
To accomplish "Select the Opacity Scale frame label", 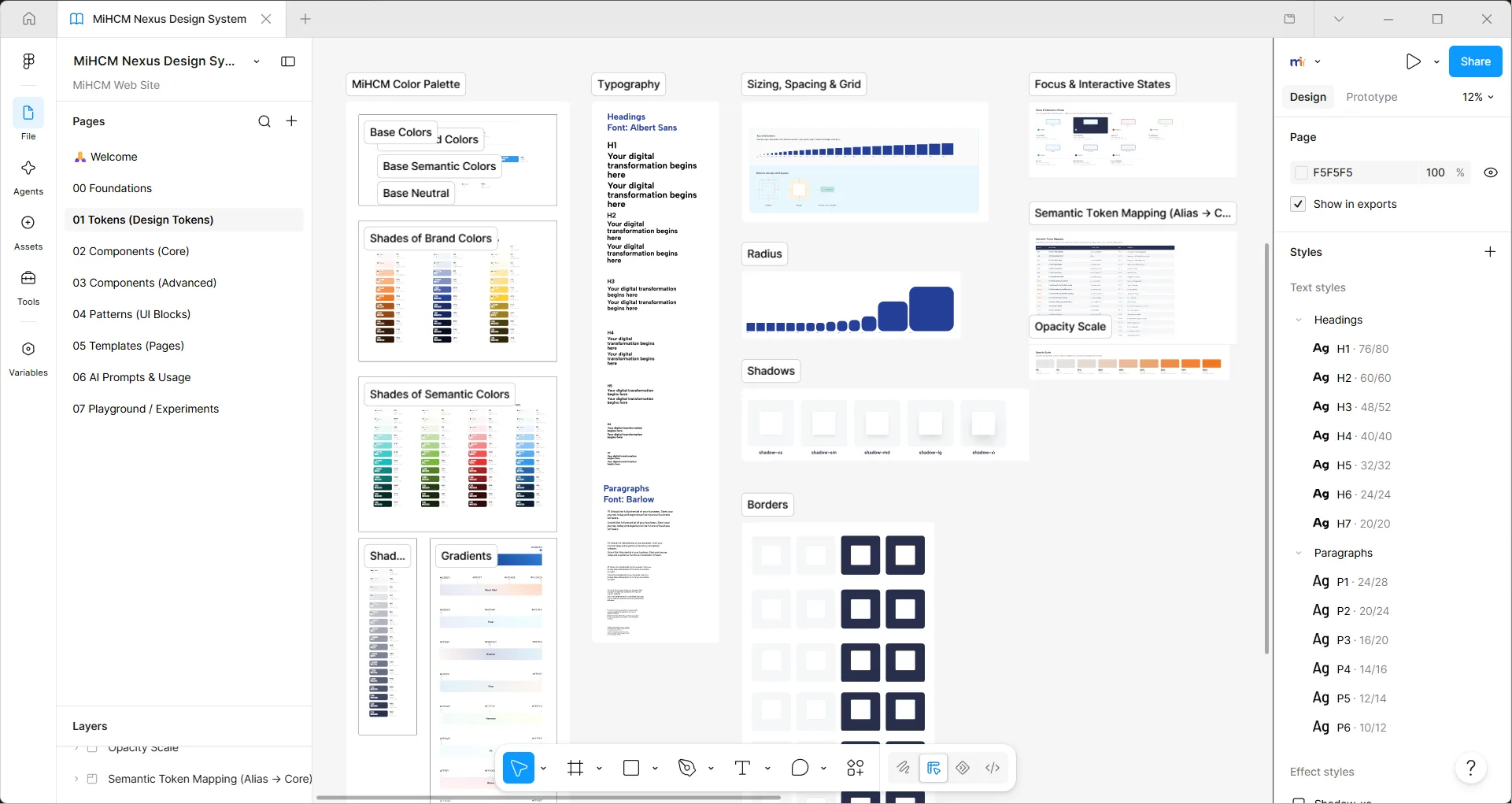I will pos(1070,327).
